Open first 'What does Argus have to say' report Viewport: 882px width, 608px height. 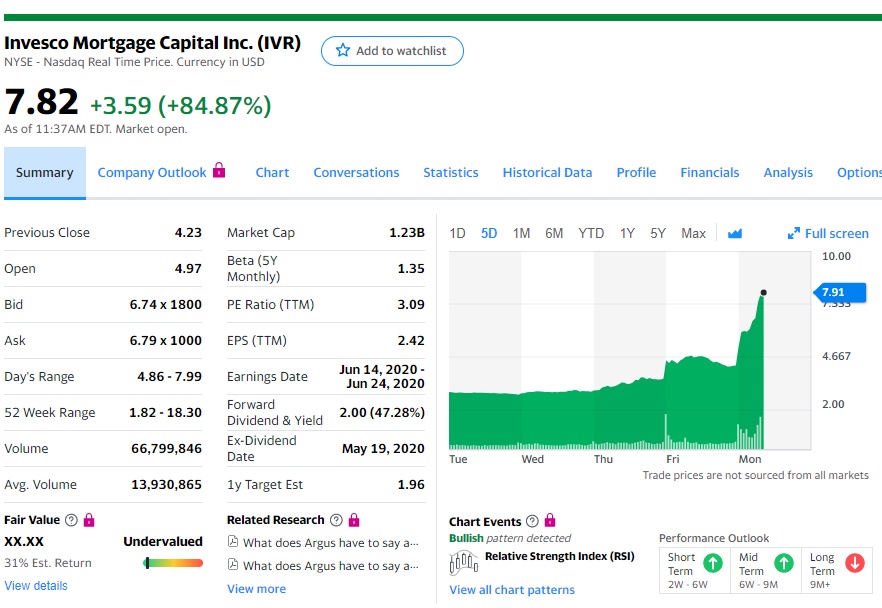pyautogui.click(x=331, y=543)
